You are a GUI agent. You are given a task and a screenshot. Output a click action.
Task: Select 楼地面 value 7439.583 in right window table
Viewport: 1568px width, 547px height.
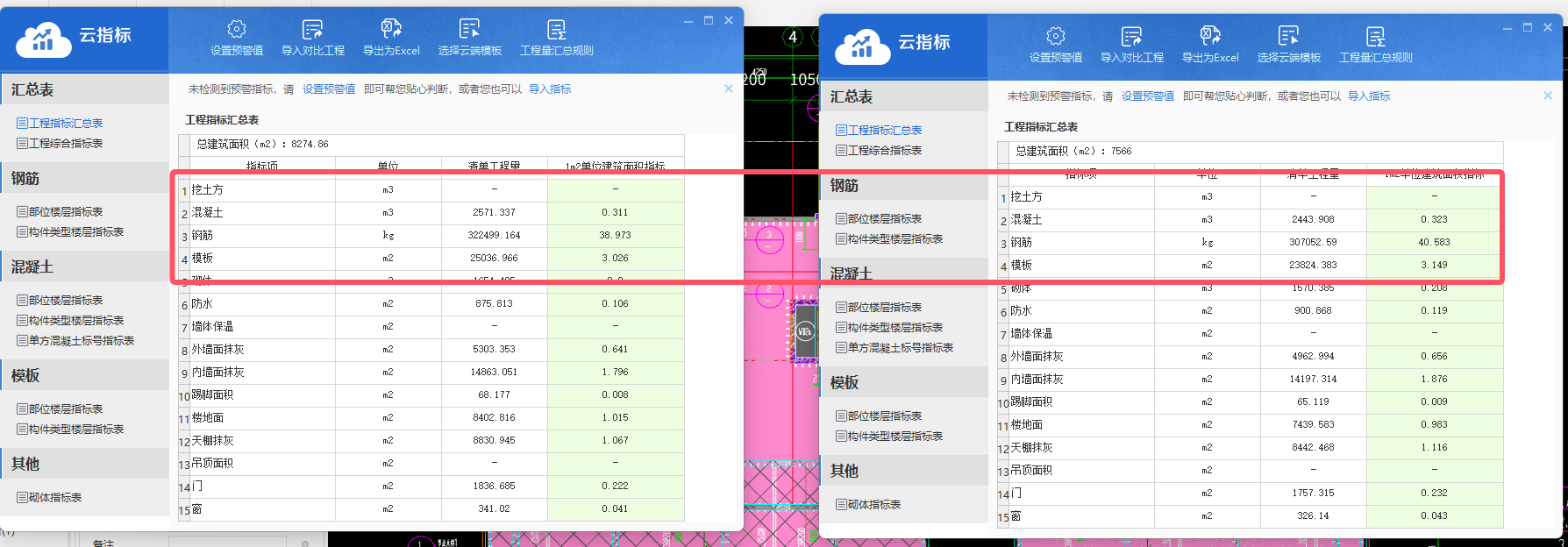point(1314,424)
